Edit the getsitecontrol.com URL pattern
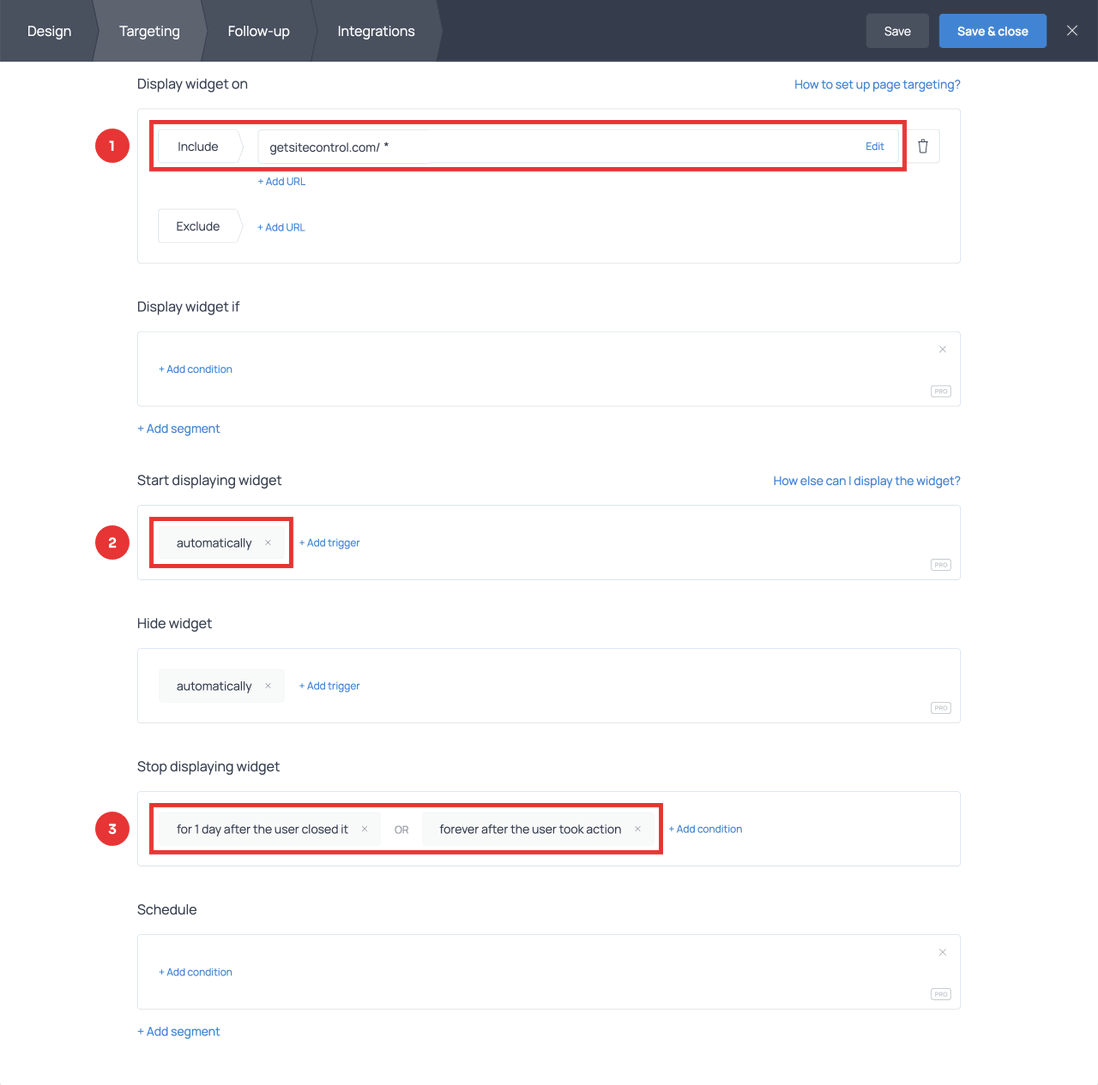Viewport: 1098px width, 1085px height. [x=874, y=146]
